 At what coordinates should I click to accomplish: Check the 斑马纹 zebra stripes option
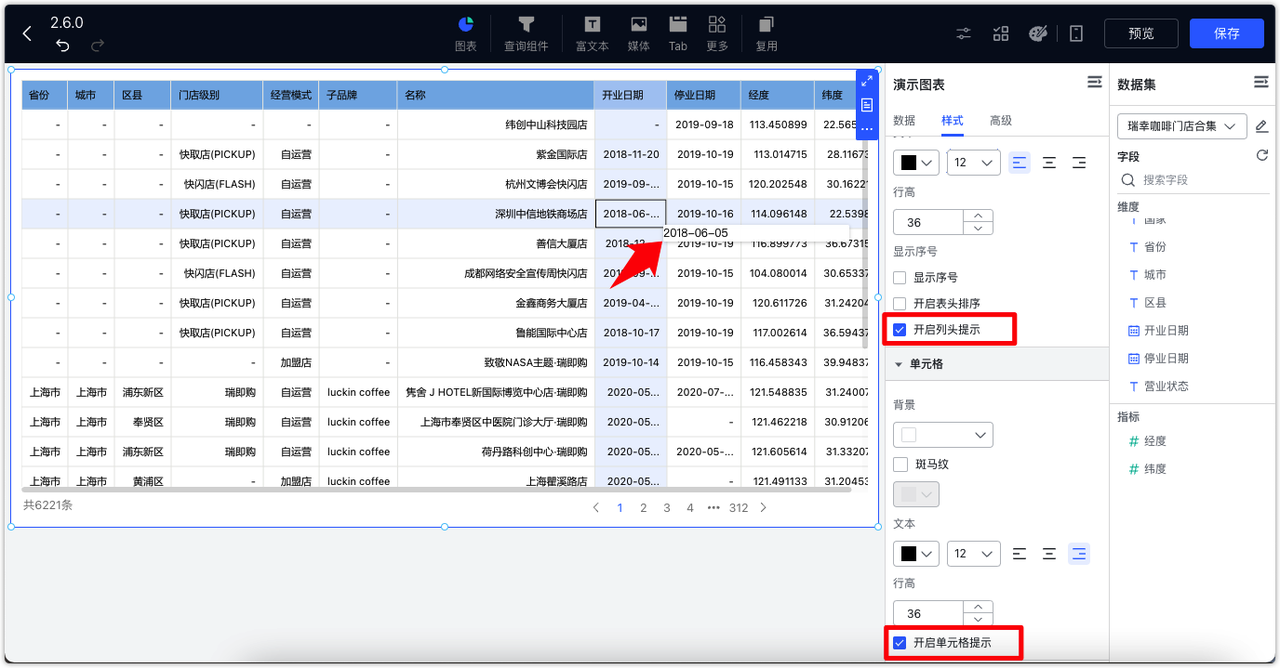coord(898,462)
